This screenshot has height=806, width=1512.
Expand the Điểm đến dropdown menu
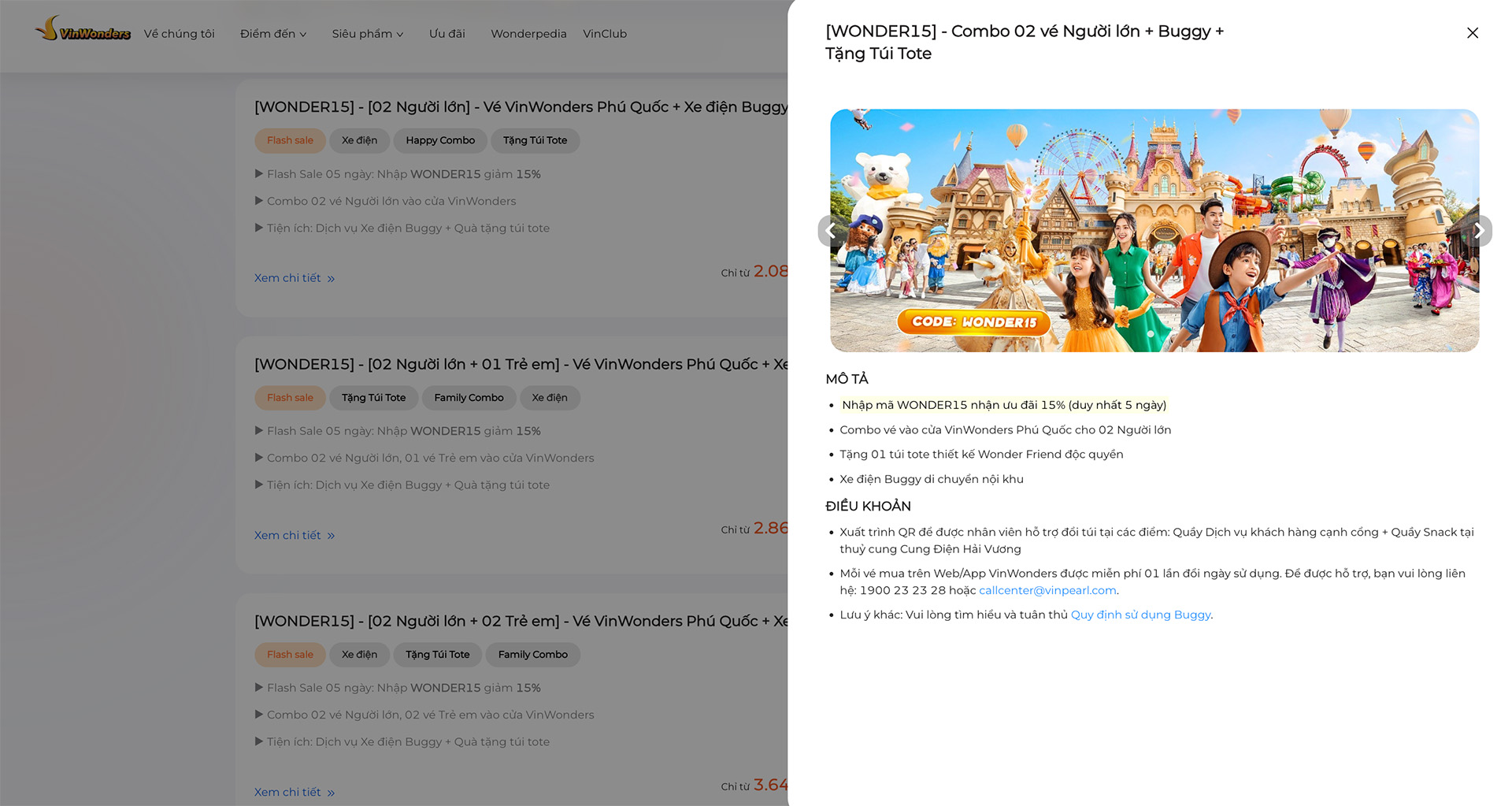(x=272, y=34)
